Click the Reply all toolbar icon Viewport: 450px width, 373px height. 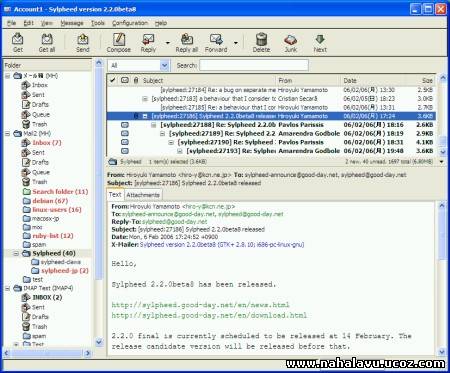pos(187,43)
